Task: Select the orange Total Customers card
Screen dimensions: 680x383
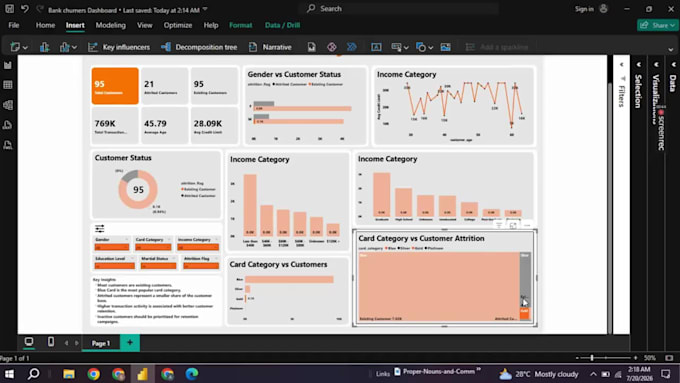Action: pos(115,86)
